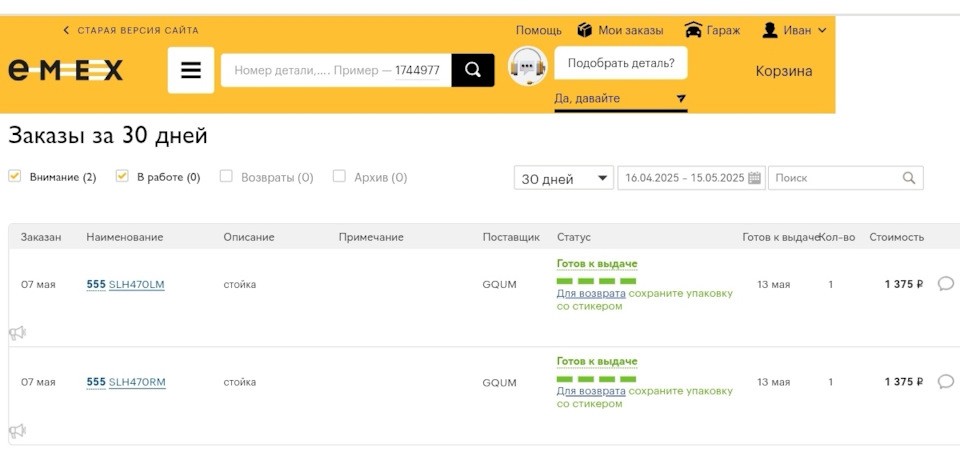The image size is (960, 464).
Task: Go to Мои заказы
Action: 620,30
